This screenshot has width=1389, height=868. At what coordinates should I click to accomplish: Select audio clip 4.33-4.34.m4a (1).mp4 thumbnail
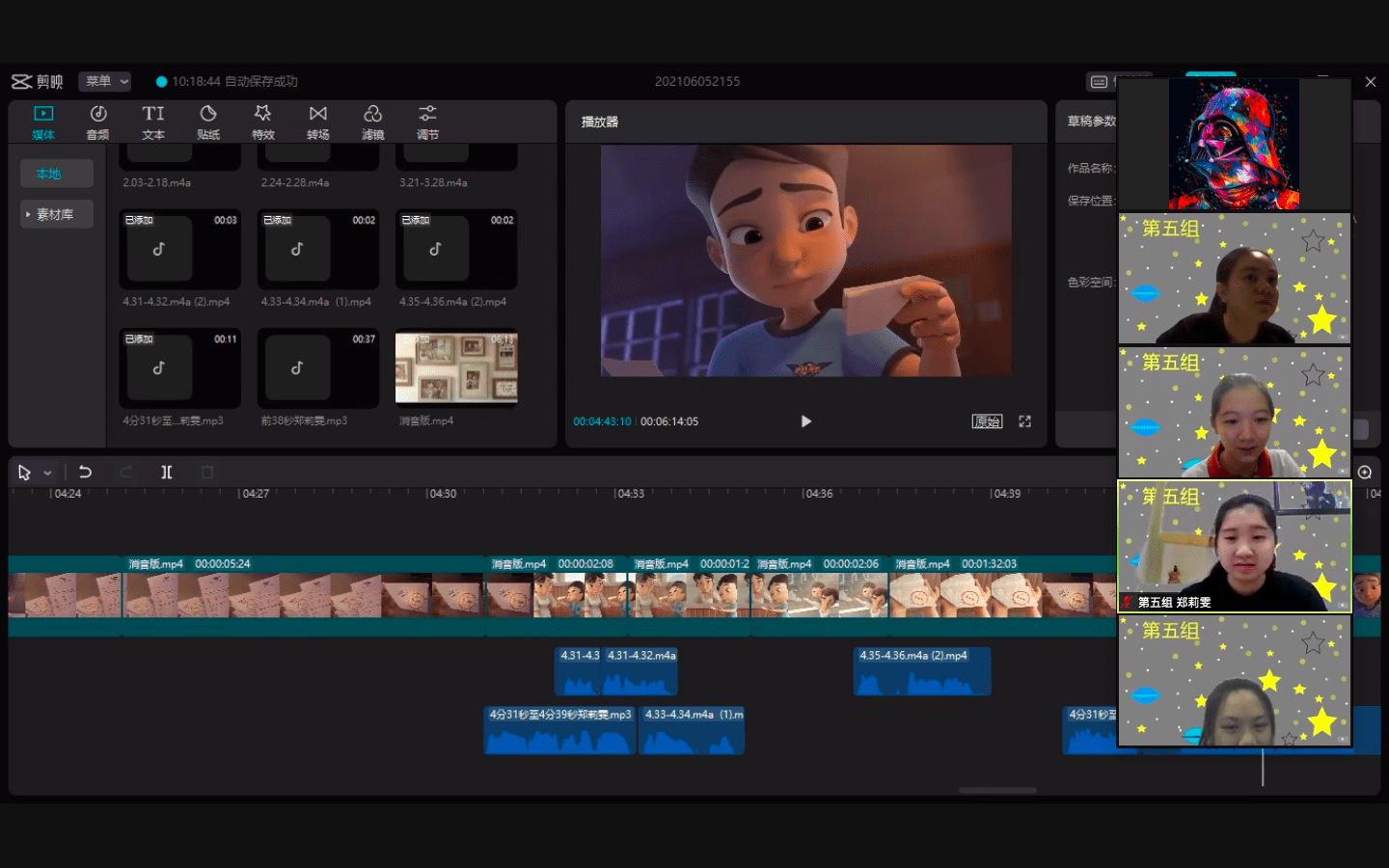(318, 250)
